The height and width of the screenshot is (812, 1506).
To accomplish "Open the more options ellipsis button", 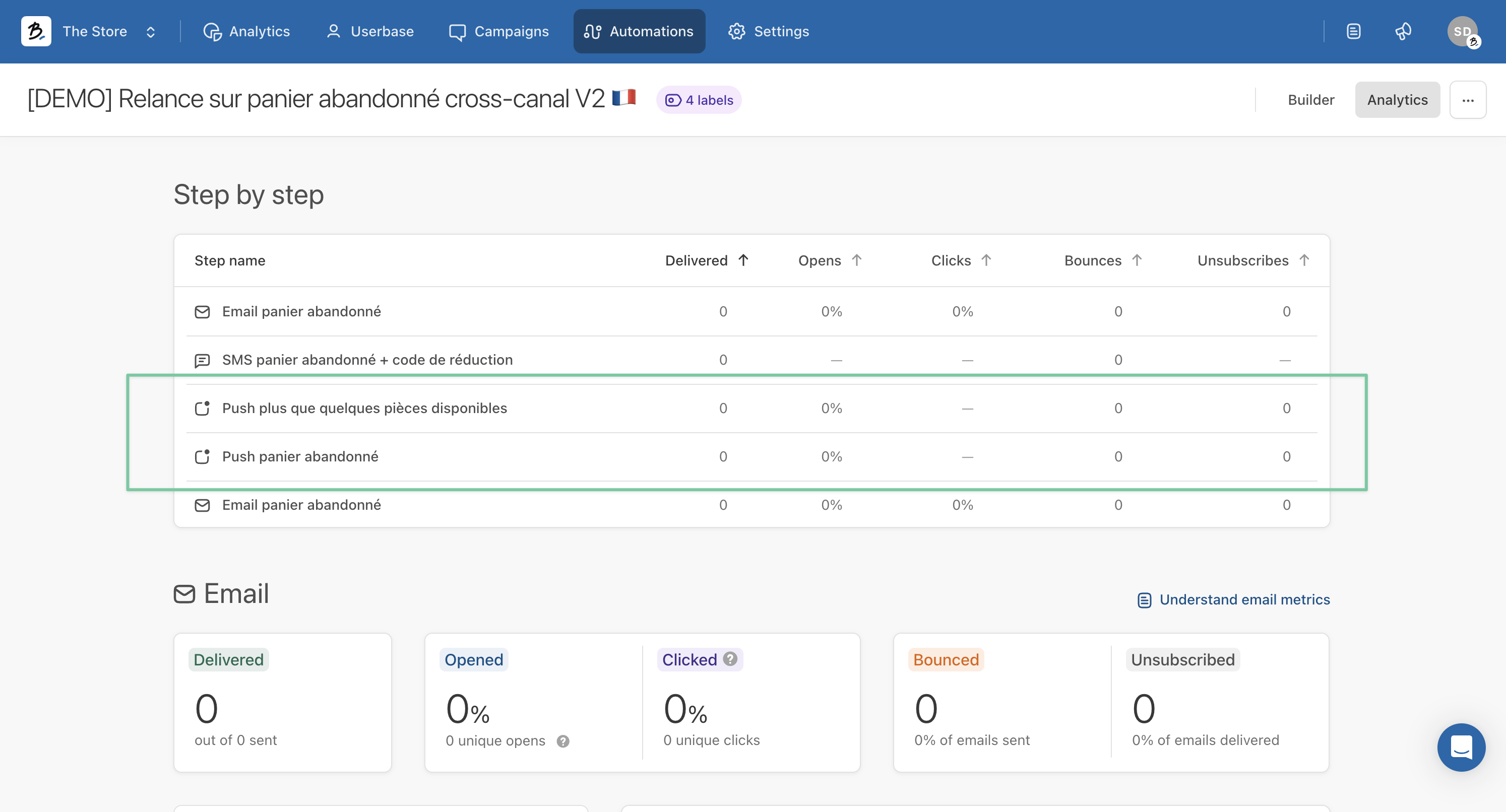I will coord(1467,100).
